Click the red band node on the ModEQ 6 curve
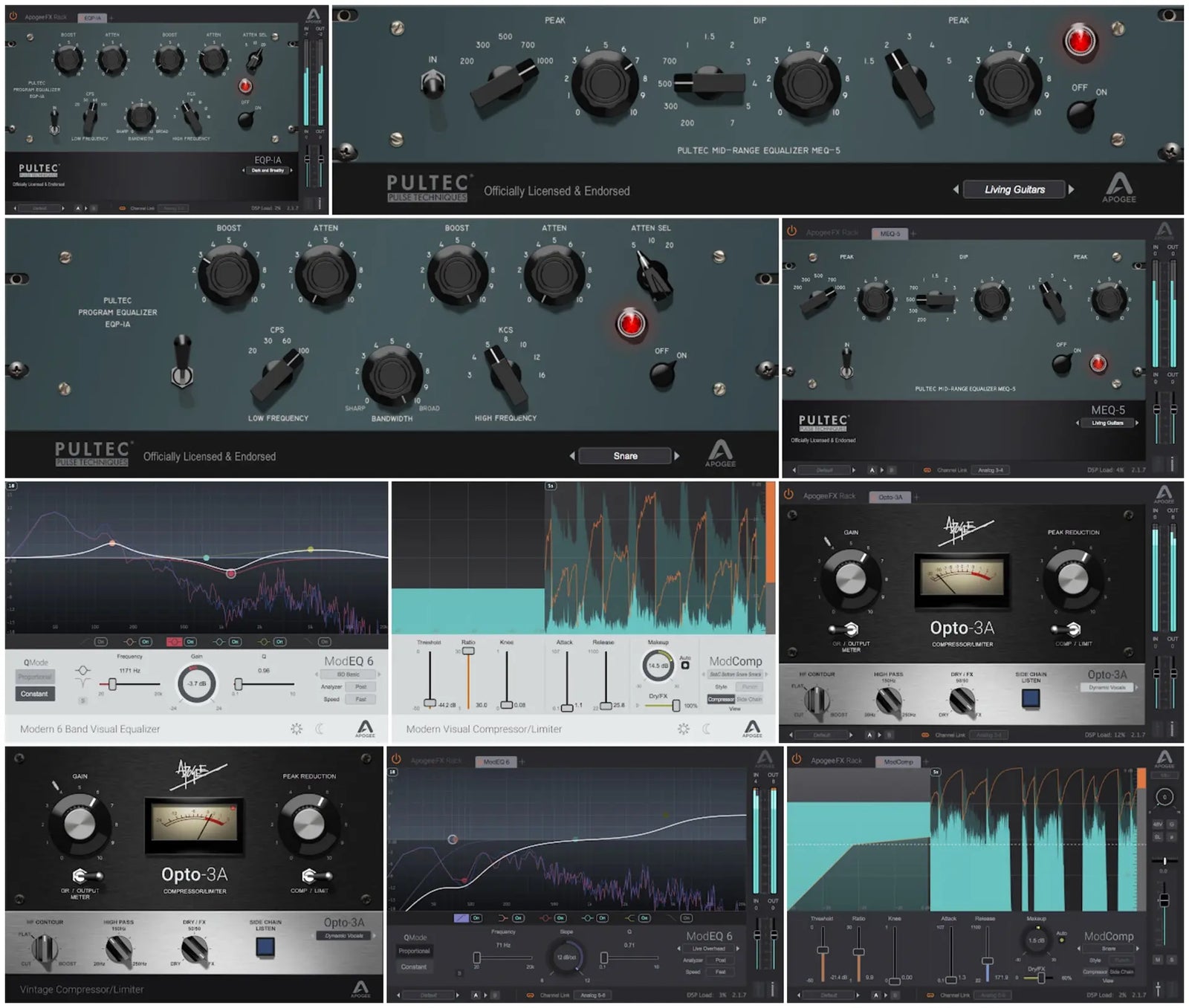 pos(231,573)
